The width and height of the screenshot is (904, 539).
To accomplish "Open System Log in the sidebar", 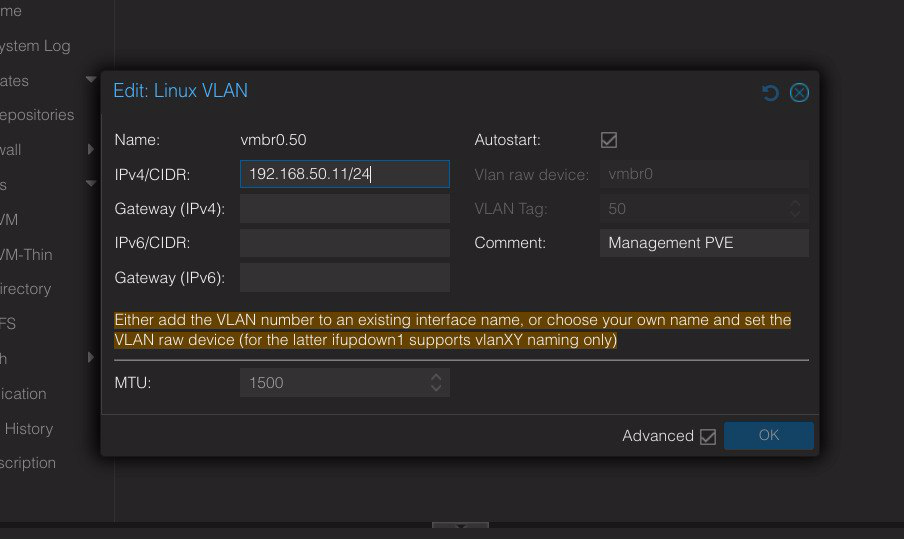I will (35, 46).
